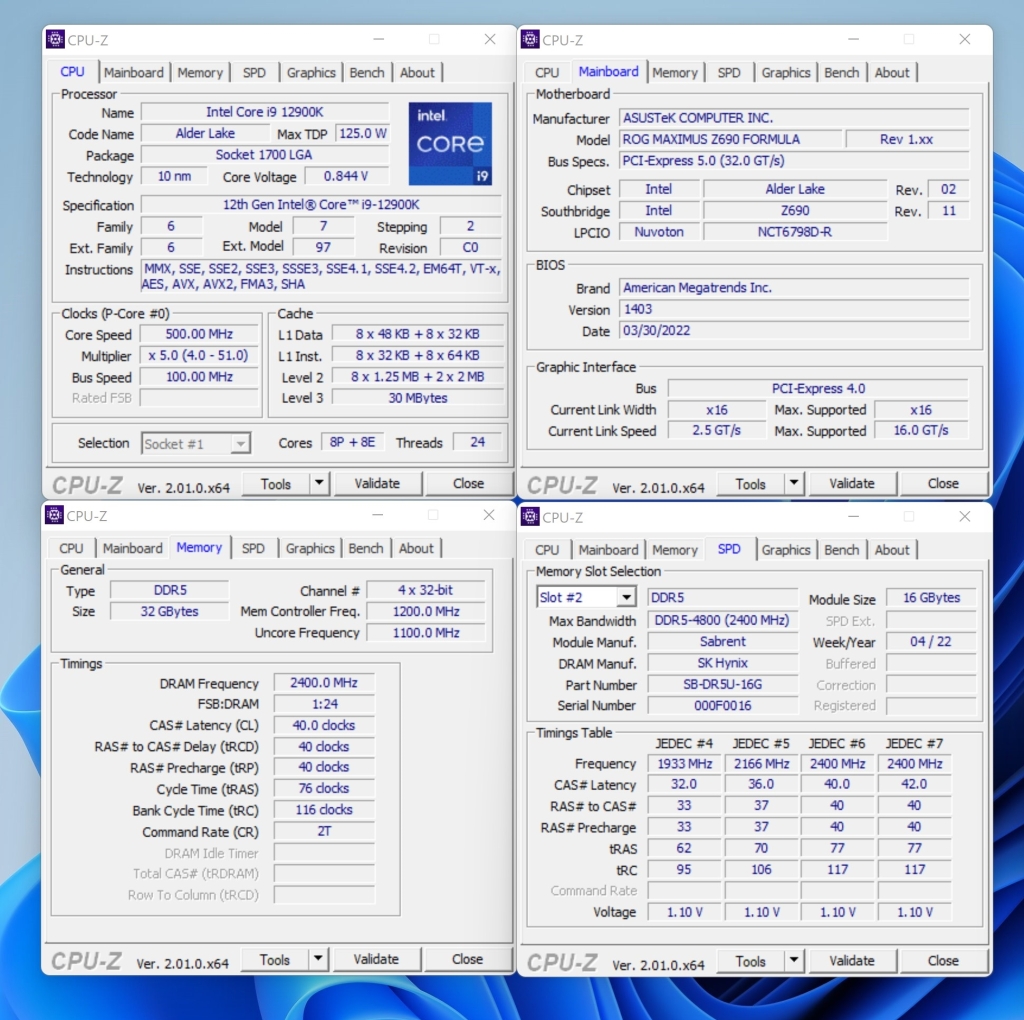Click 'DDR5-4800 (2400 MHz)' max bandwidth value
The image size is (1024, 1020).
click(722, 620)
